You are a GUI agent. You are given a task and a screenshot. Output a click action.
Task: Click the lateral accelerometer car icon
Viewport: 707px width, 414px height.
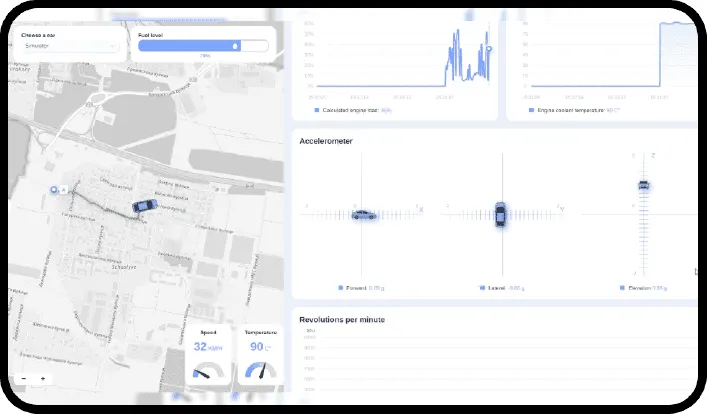click(x=500, y=214)
